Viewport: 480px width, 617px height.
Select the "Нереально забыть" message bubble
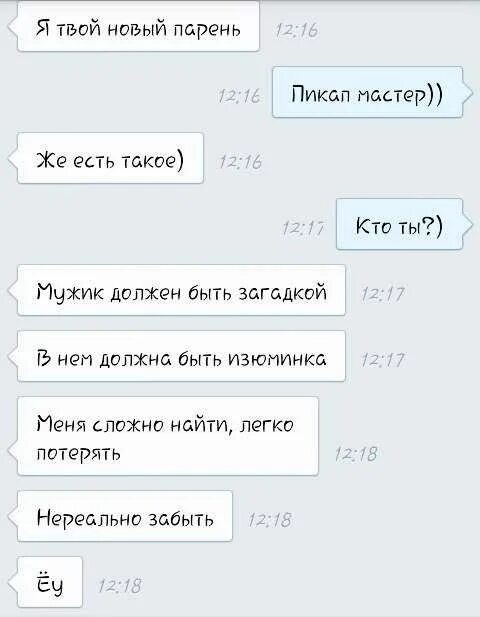click(x=125, y=516)
